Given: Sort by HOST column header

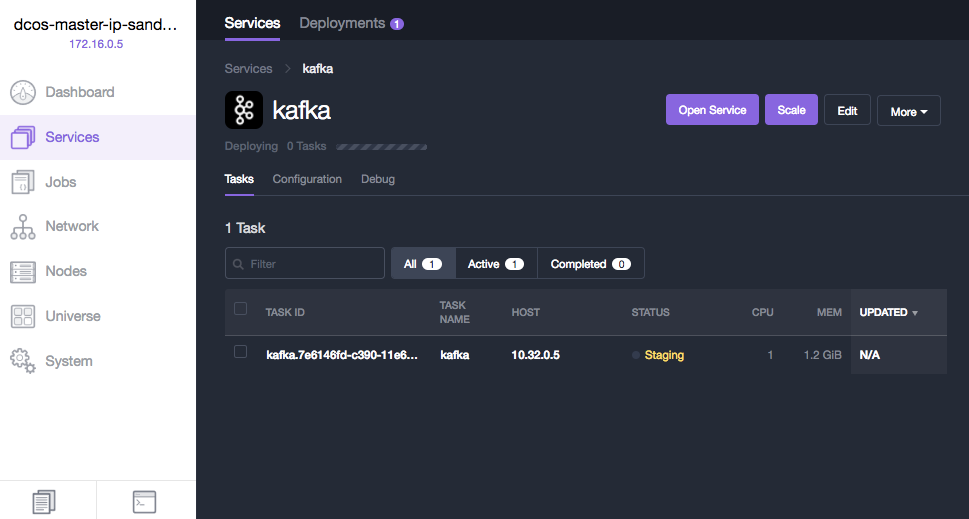Looking at the screenshot, I should pos(525,313).
